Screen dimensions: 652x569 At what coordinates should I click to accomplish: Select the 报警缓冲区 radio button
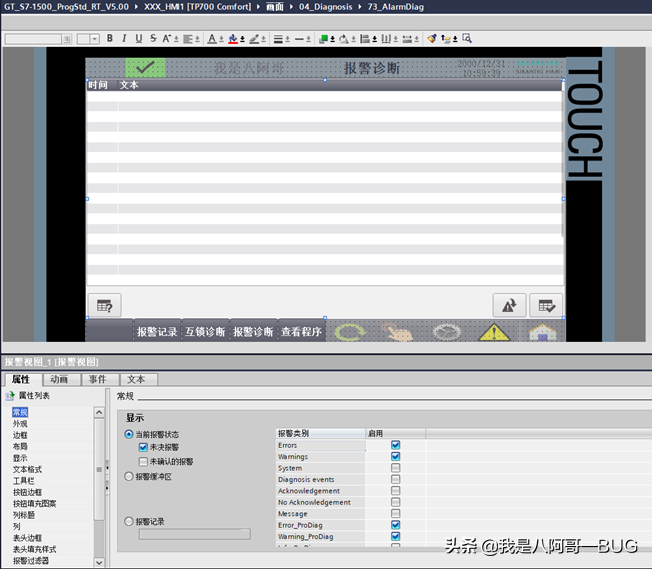click(129, 477)
